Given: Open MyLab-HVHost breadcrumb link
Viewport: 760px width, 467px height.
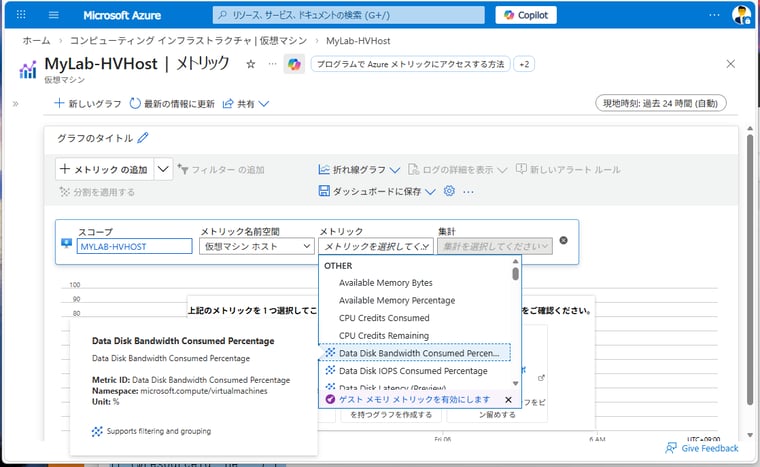Looking at the screenshot, I should [358, 41].
